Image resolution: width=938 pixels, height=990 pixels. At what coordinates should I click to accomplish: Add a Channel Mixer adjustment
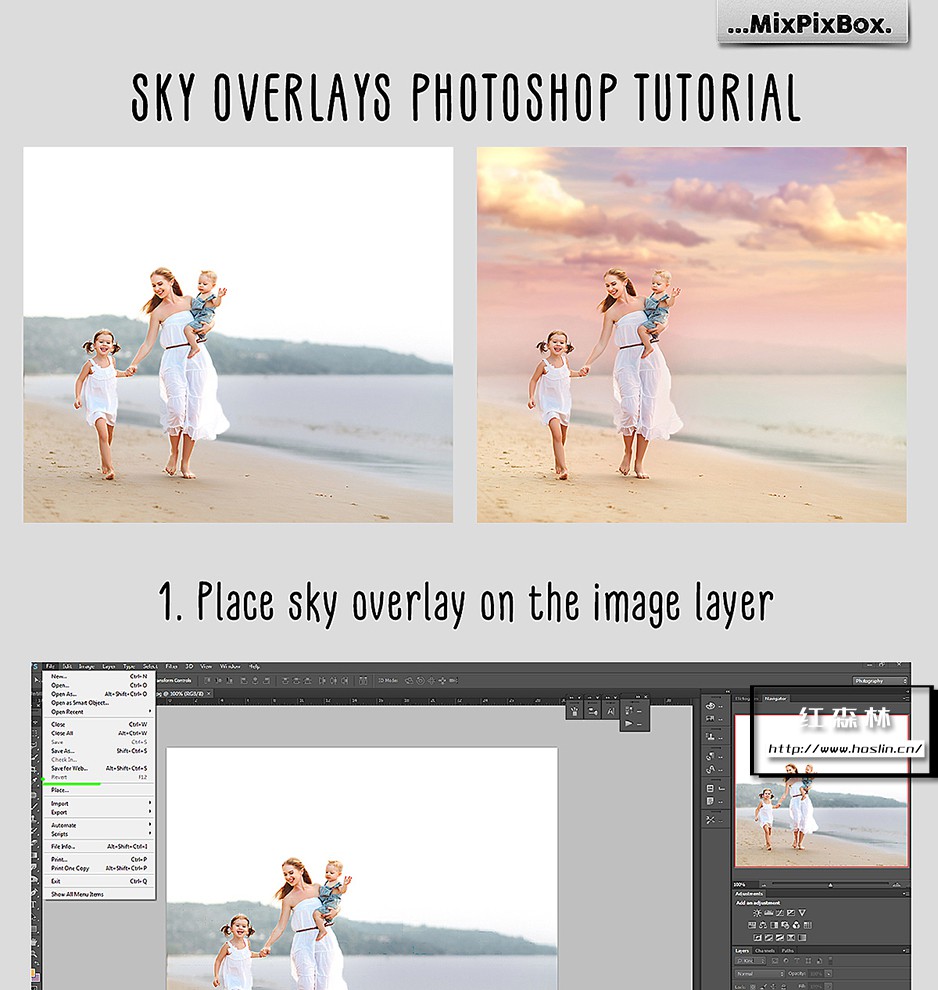tap(796, 925)
